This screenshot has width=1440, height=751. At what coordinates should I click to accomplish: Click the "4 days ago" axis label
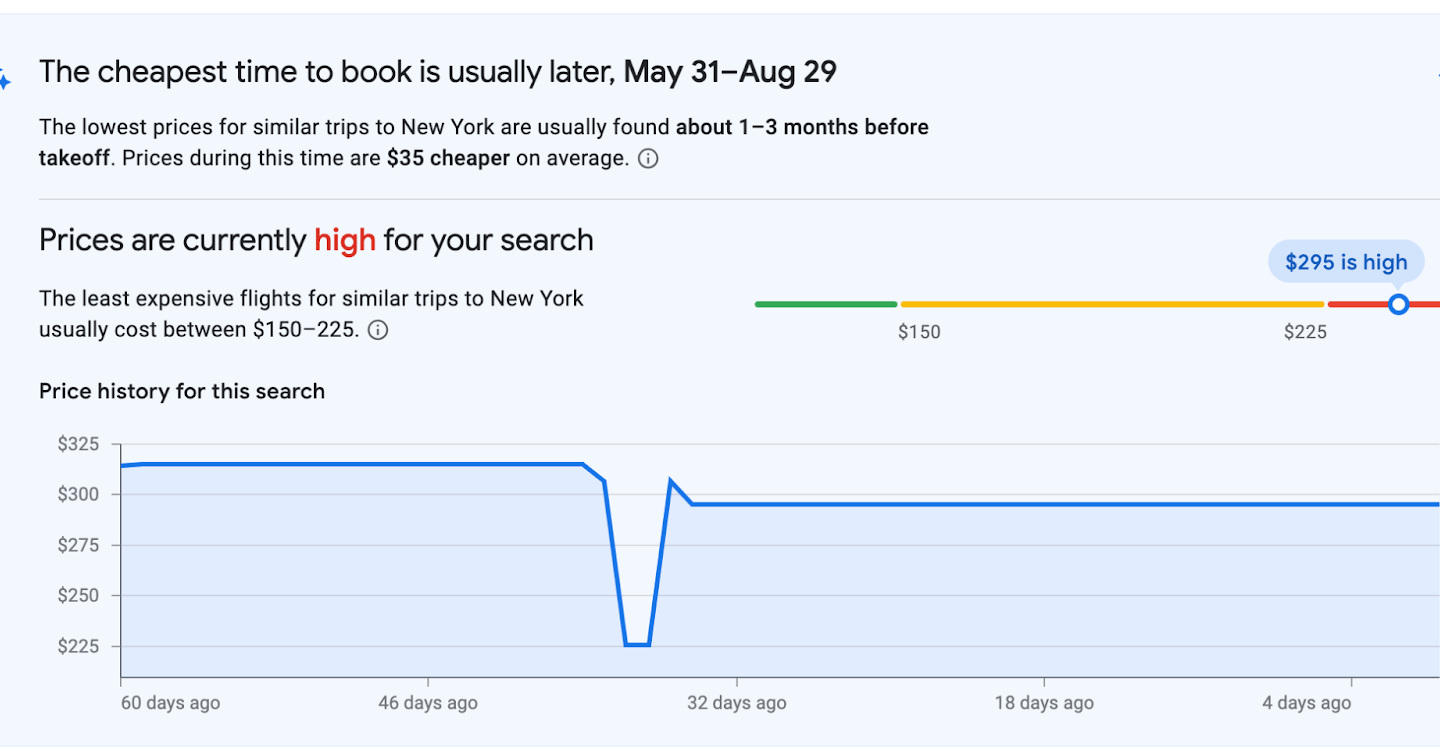(x=1308, y=703)
